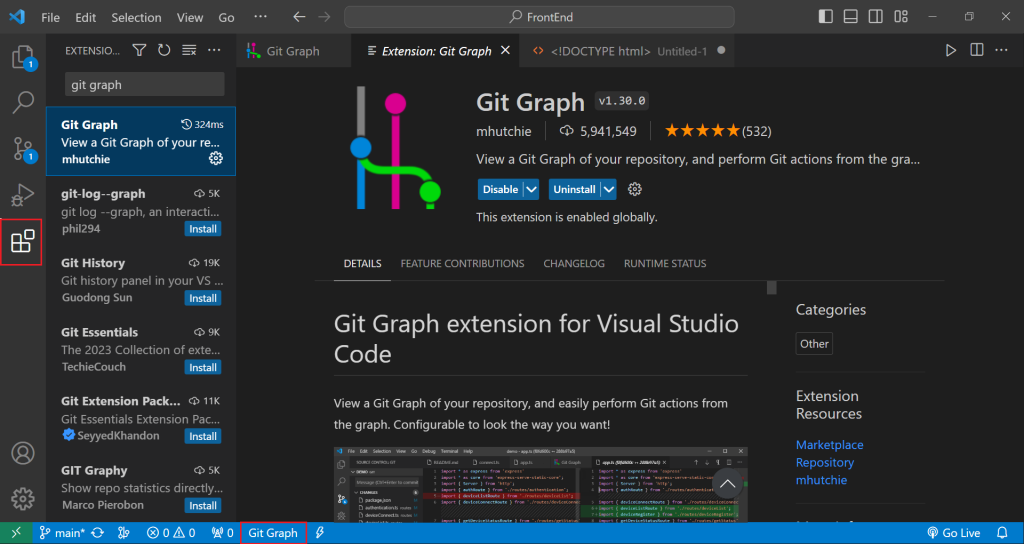Show errors and warnings in status bar
This screenshot has height=544, width=1024.
tap(170, 533)
